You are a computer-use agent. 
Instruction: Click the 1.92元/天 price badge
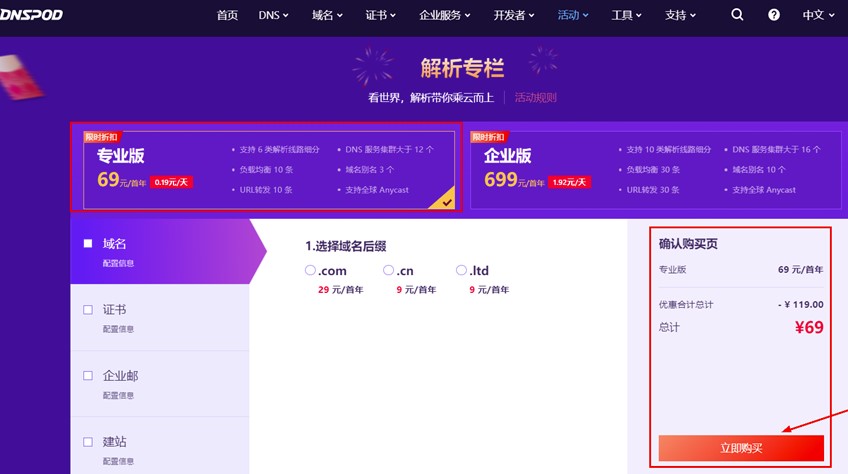click(569, 182)
